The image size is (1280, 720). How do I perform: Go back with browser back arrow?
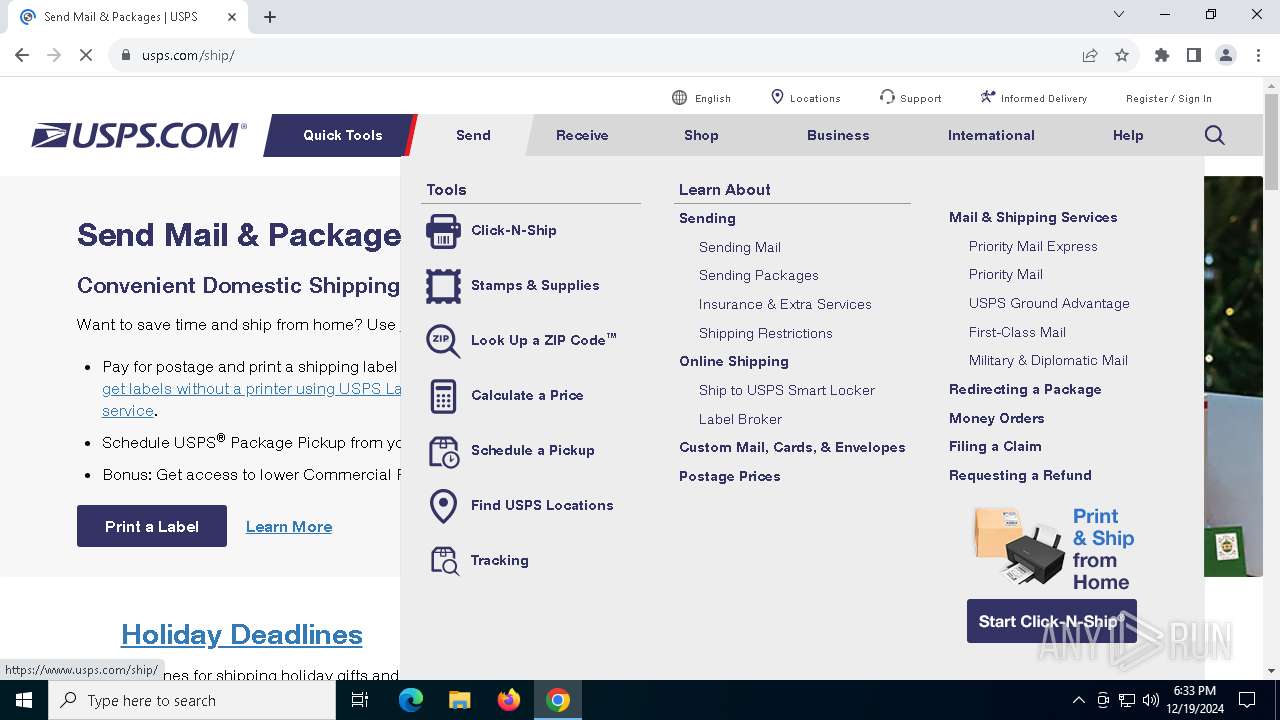click(x=22, y=55)
